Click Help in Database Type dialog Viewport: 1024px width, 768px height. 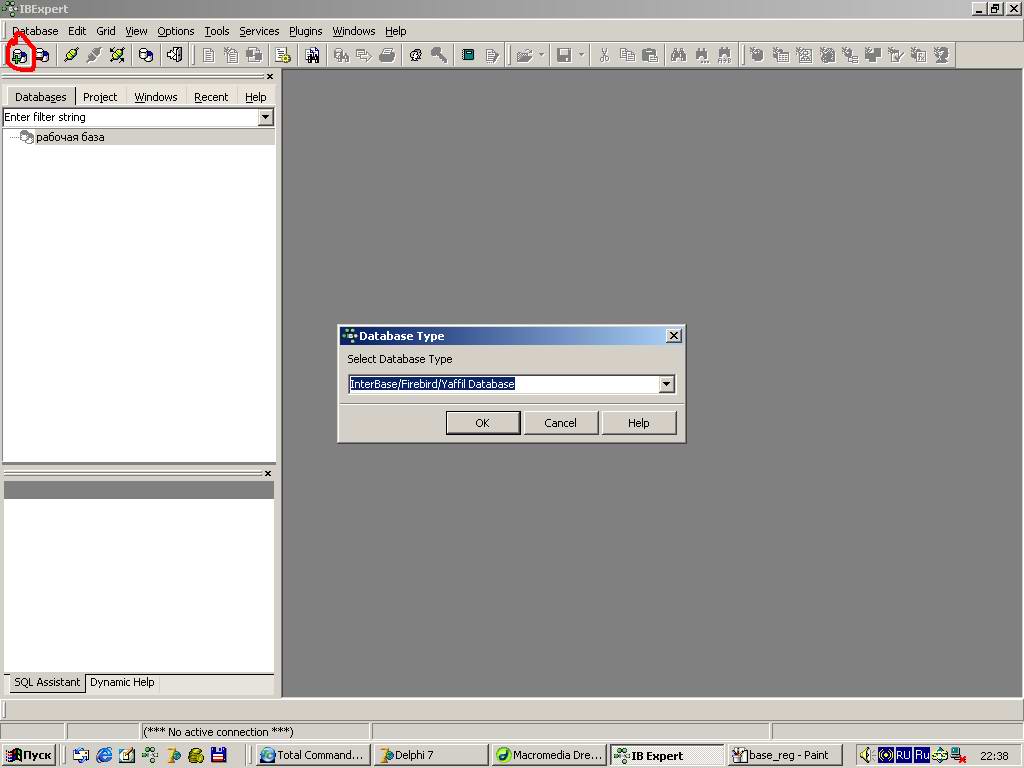[x=639, y=423]
